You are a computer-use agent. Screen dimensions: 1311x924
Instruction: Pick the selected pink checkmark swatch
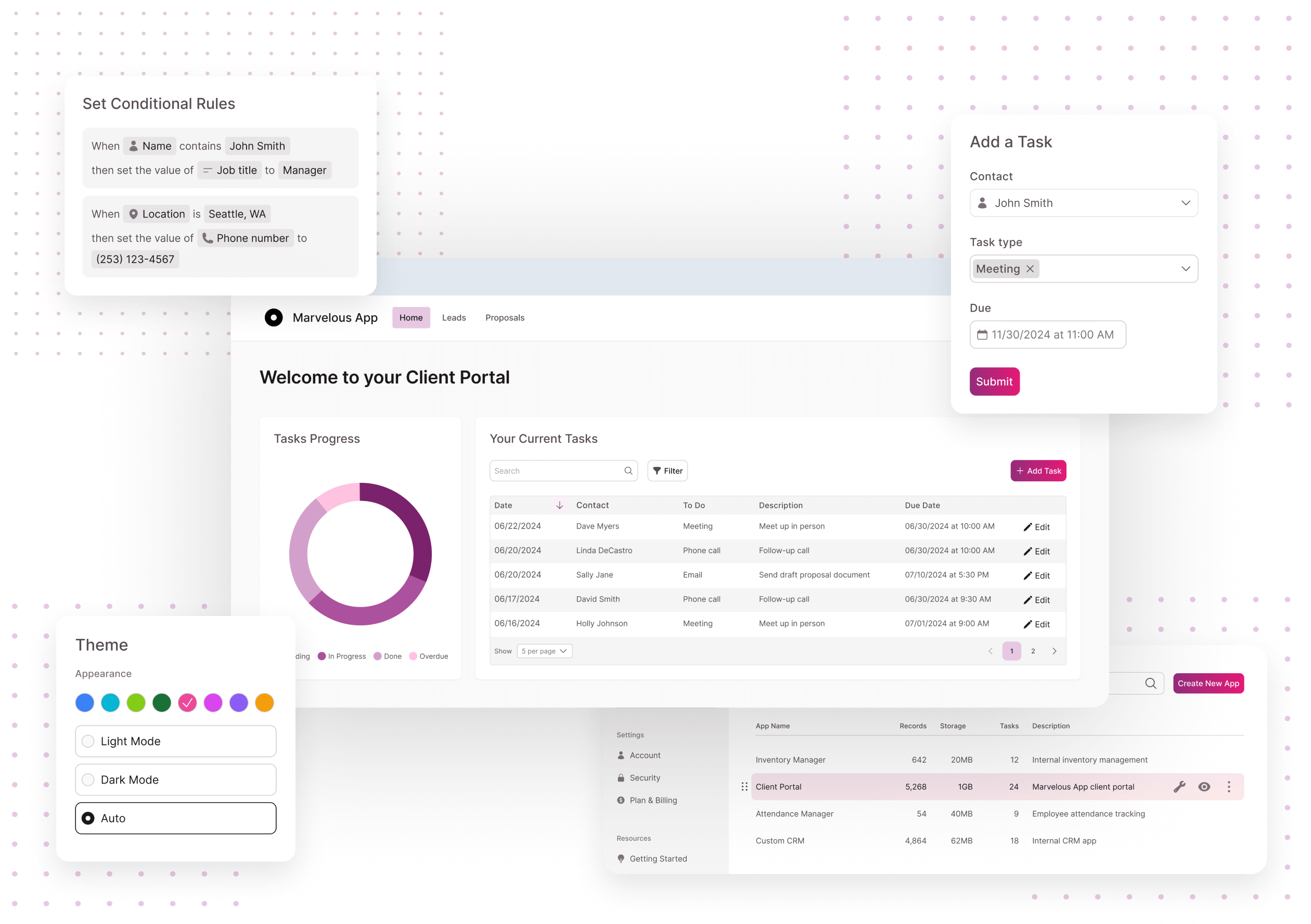(x=187, y=703)
